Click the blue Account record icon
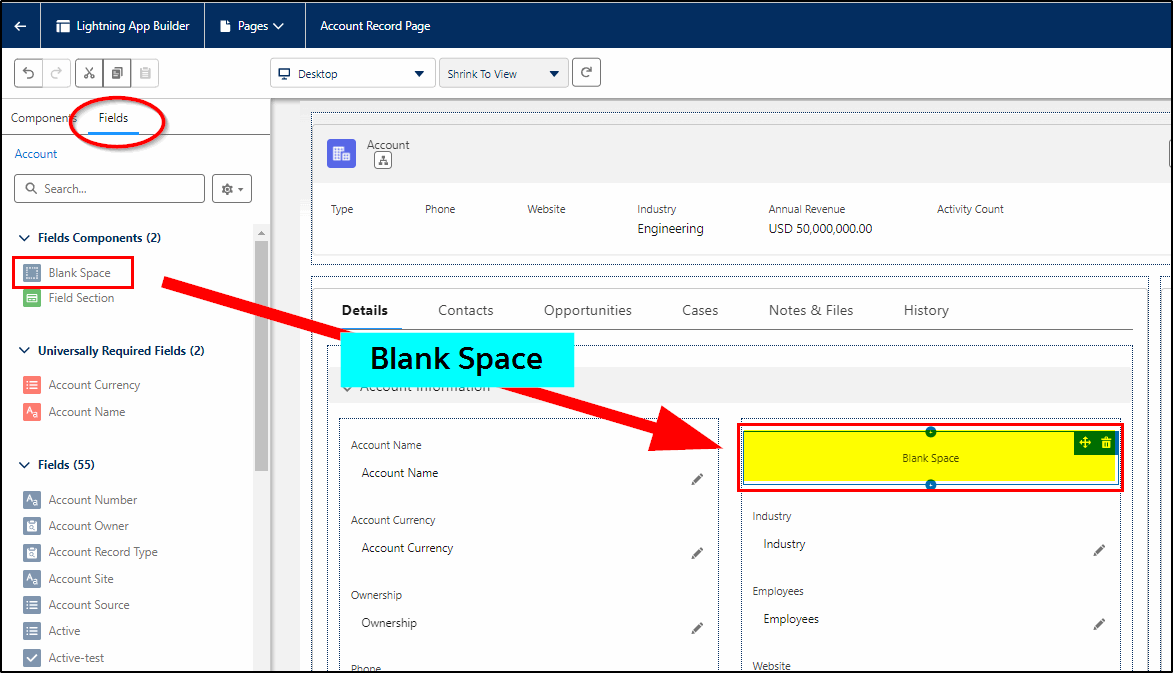The width and height of the screenshot is (1173, 673). 341,154
